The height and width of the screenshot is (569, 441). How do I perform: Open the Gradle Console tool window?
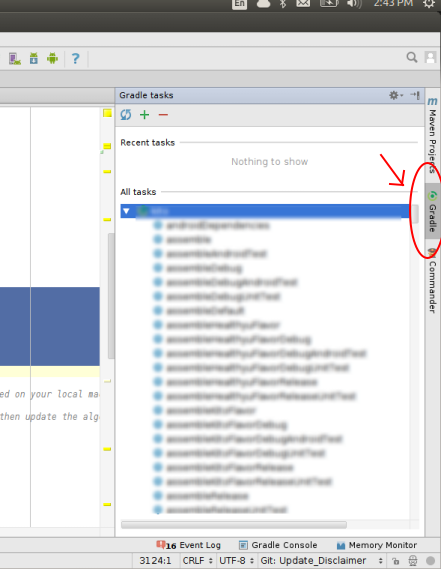pyautogui.click(x=278, y=545)
